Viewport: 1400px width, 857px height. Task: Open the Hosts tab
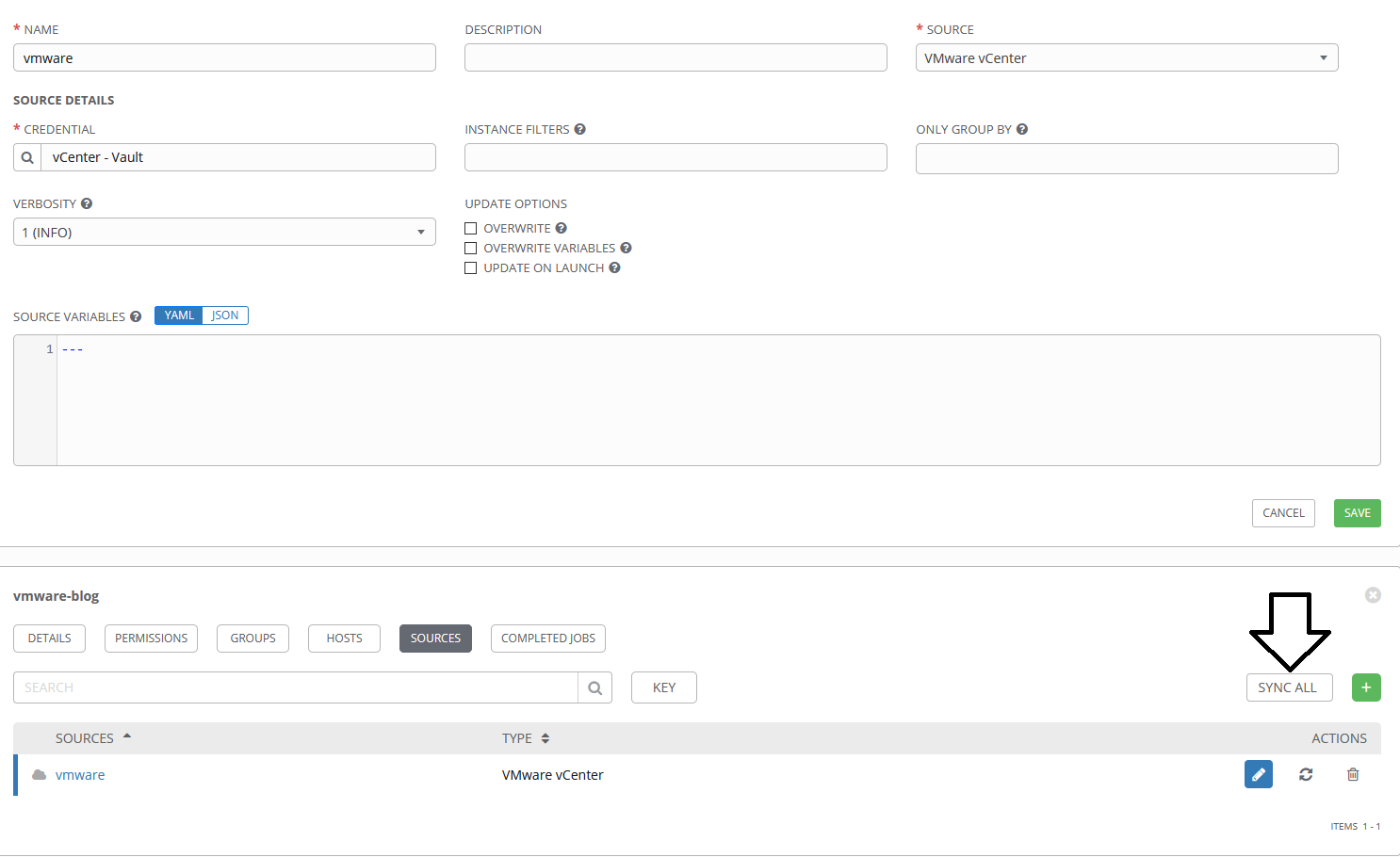click(x=344, y=639)
